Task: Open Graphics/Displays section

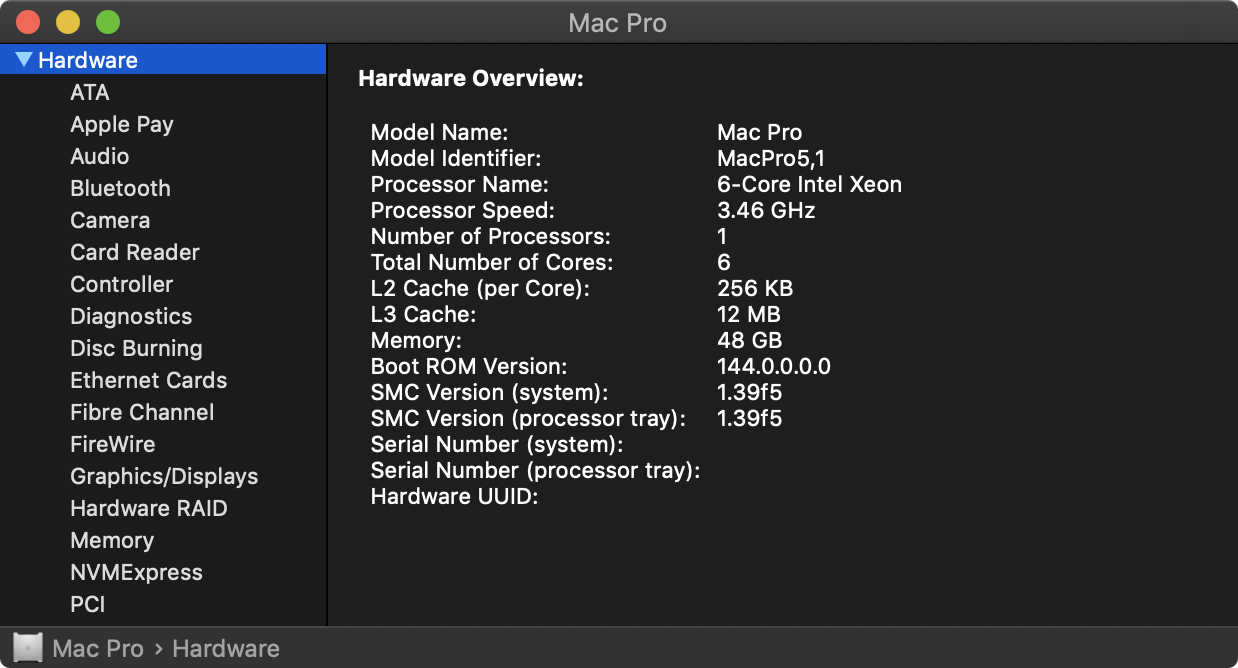Action: (x=164, y=476)
